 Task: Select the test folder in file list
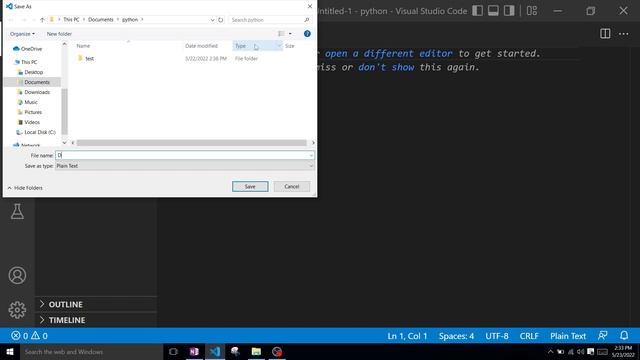point(89,58)
